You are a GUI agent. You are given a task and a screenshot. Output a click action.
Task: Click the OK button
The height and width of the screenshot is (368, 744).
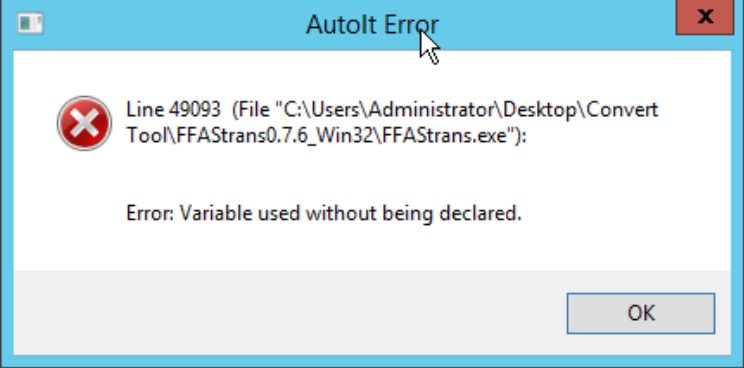(x=641, y=313)
